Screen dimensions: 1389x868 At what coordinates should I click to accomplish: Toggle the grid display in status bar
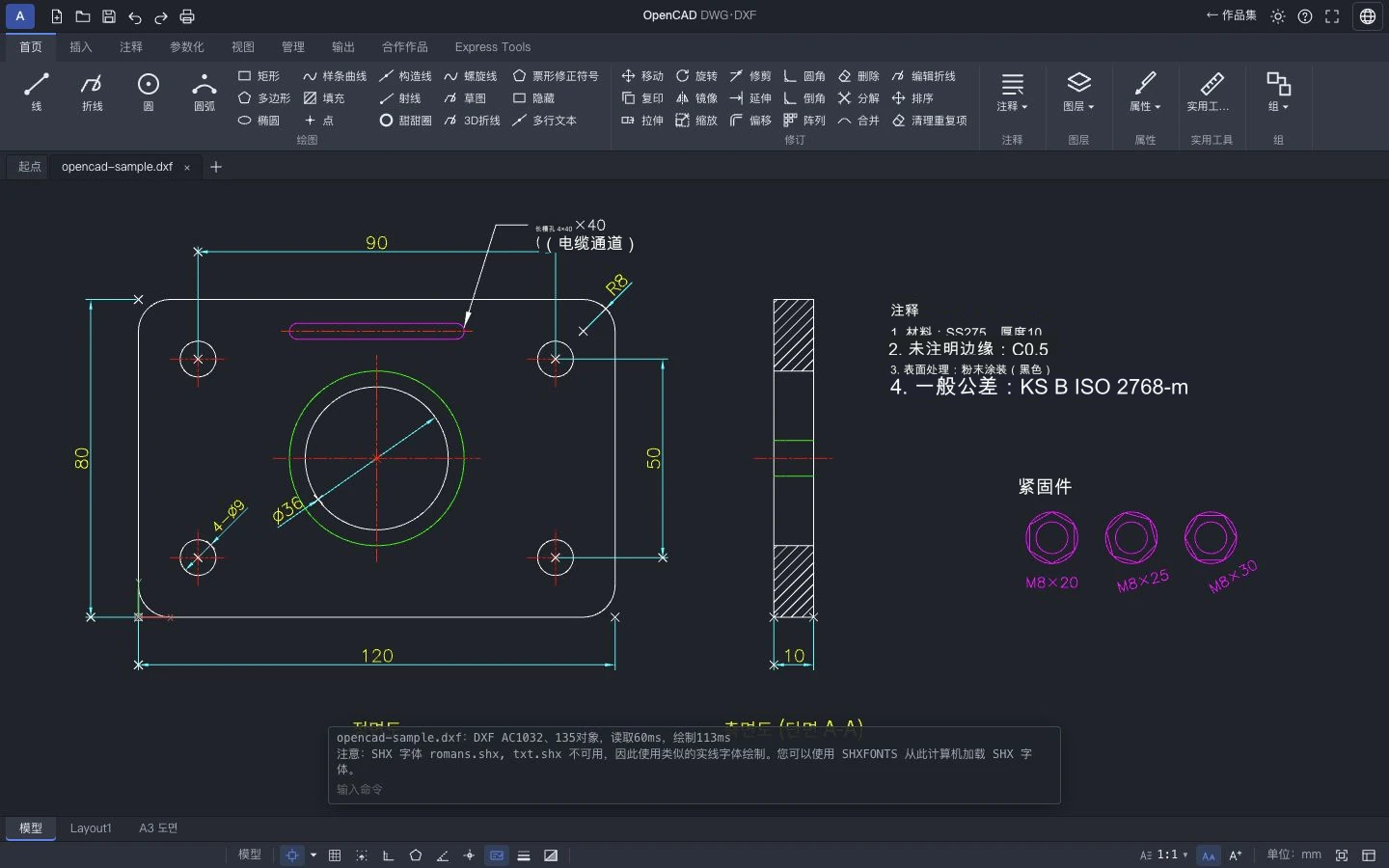(x=335, y=855)
